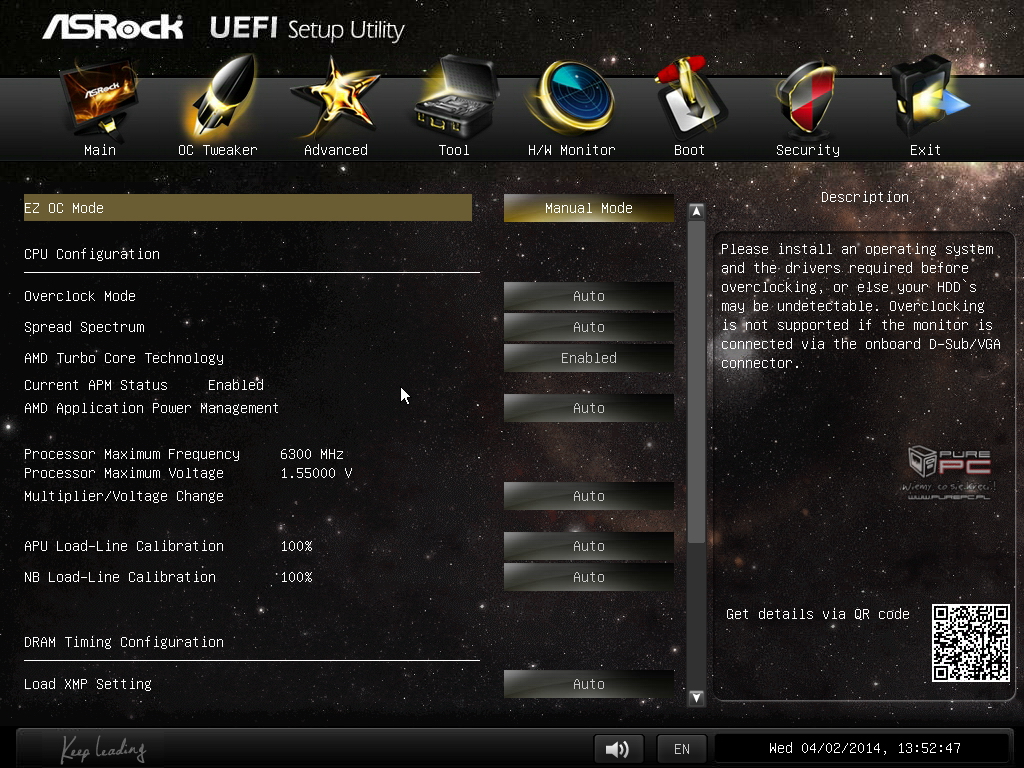Click the scrollbar down arrow
This screenshot has height=768, width=1024.
click(696, 697)
